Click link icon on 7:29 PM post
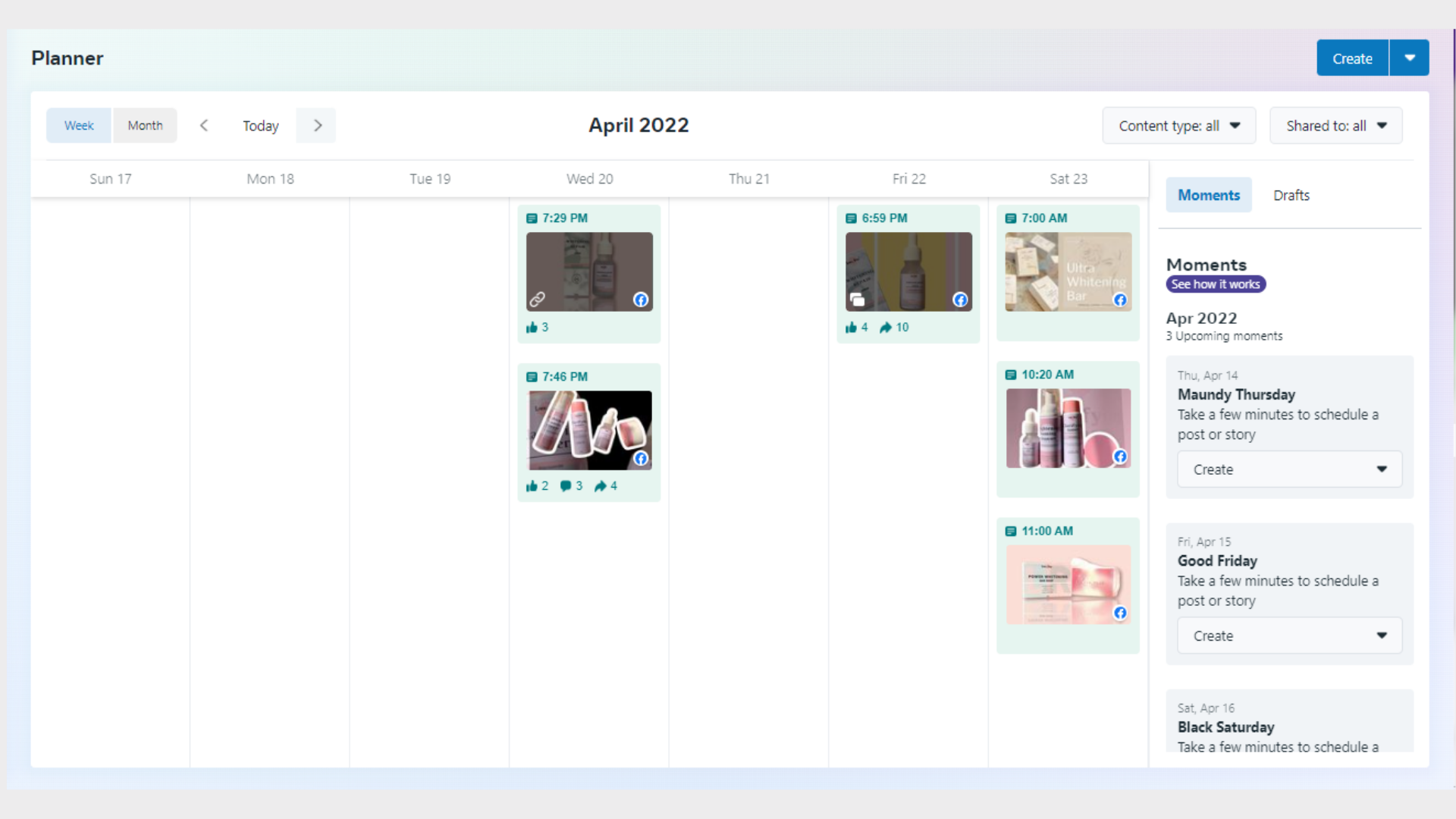Image resolution: width=1456 pixels, height=819 pixels. tap(537, 299)
